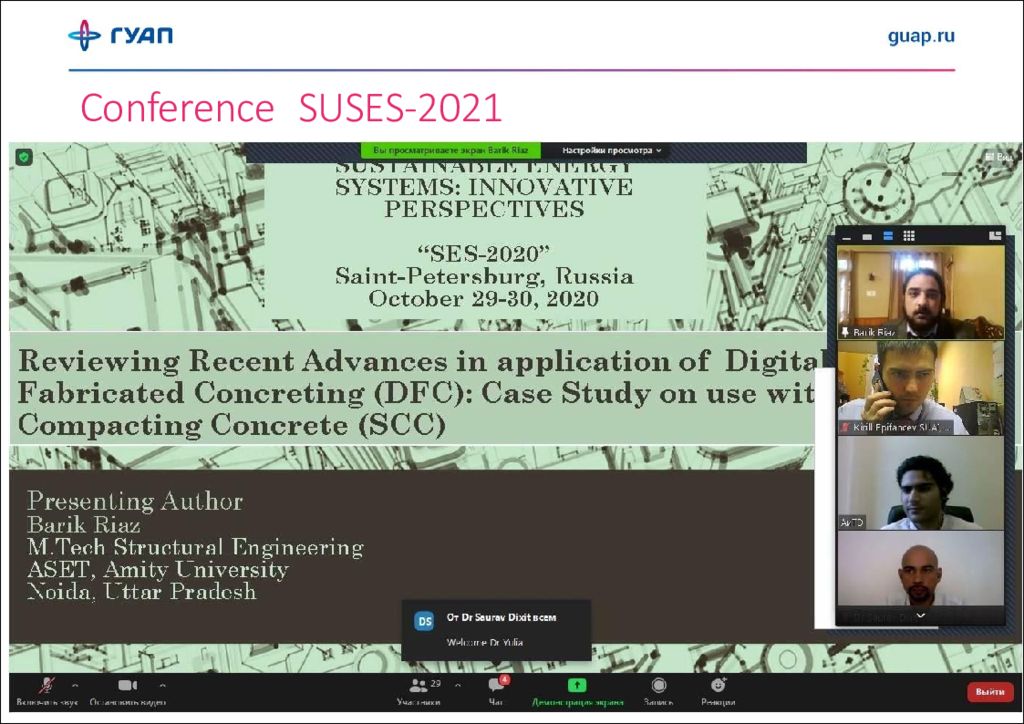Click 'Barik Riaz' name label on video tile
This screenshot has width=1024, height=724.
coord(874,333)
